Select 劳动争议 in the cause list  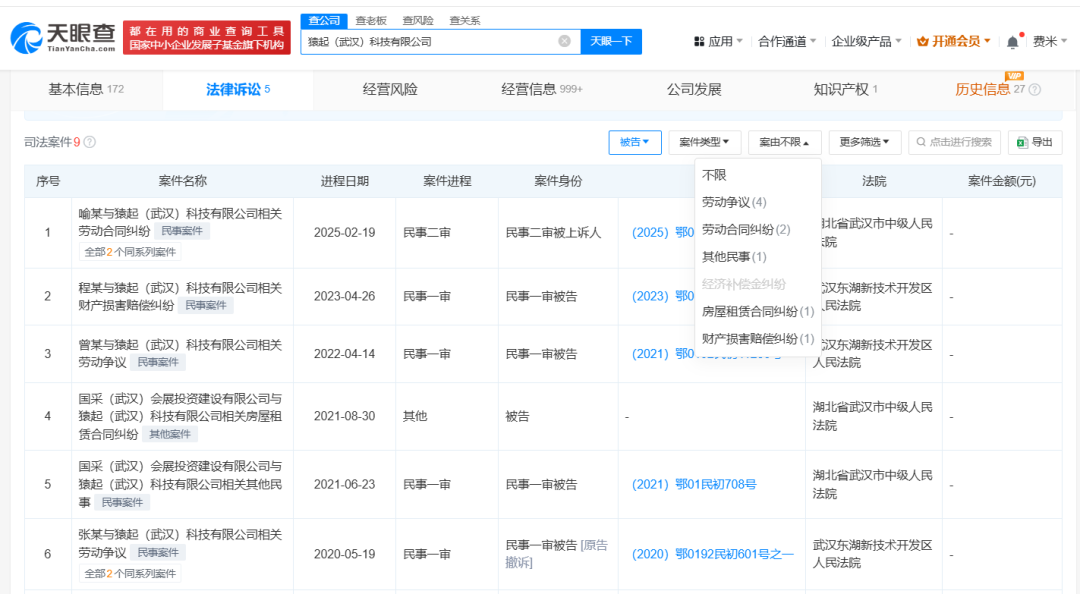pyautogui.click(x=734, y=203)
